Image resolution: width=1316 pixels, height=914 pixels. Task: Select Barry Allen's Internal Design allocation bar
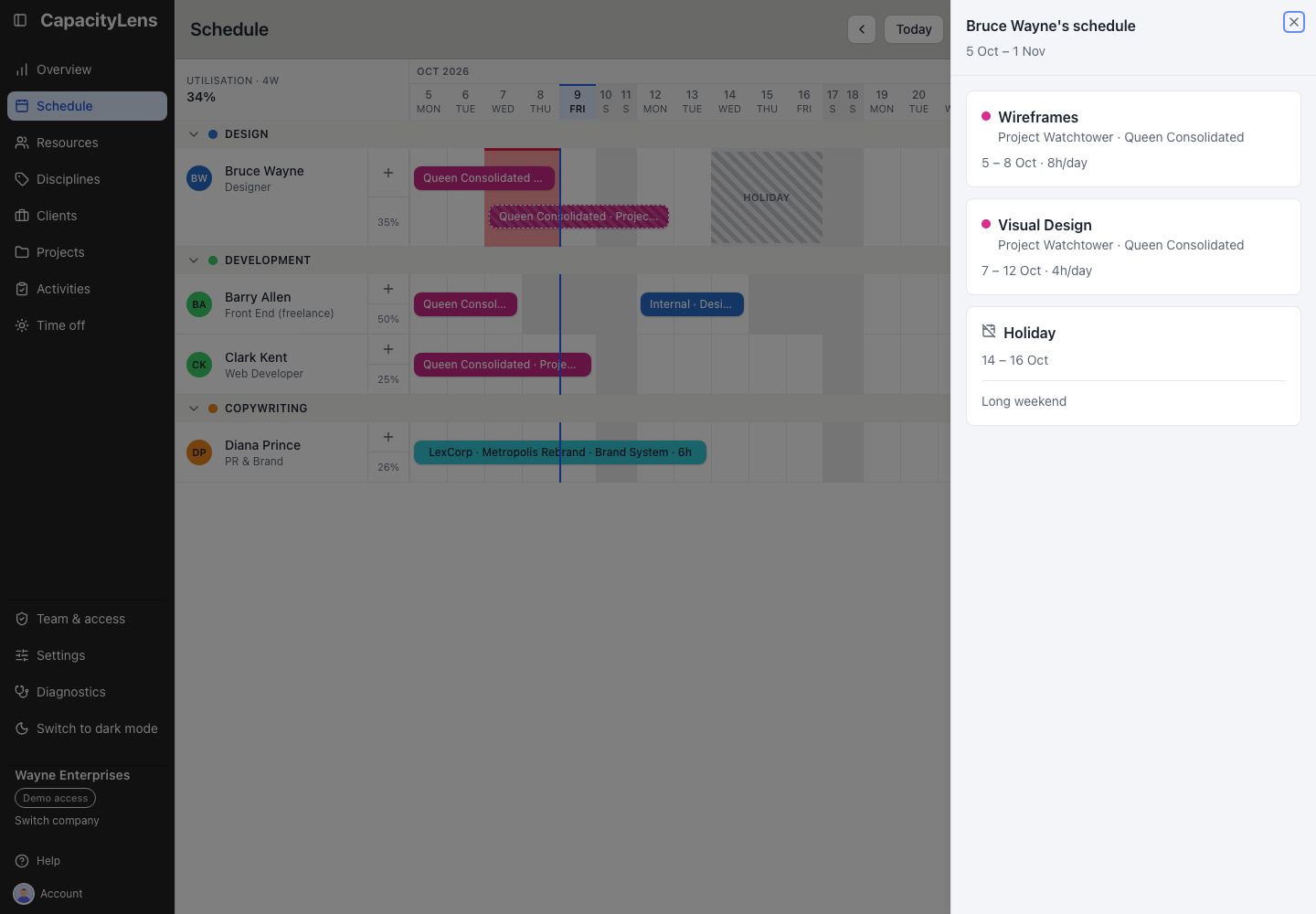coord(692,304)
